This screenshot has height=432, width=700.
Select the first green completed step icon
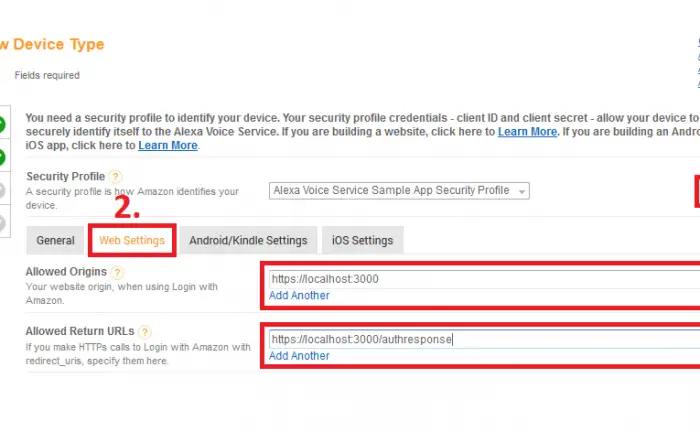[x=2, y=124]
